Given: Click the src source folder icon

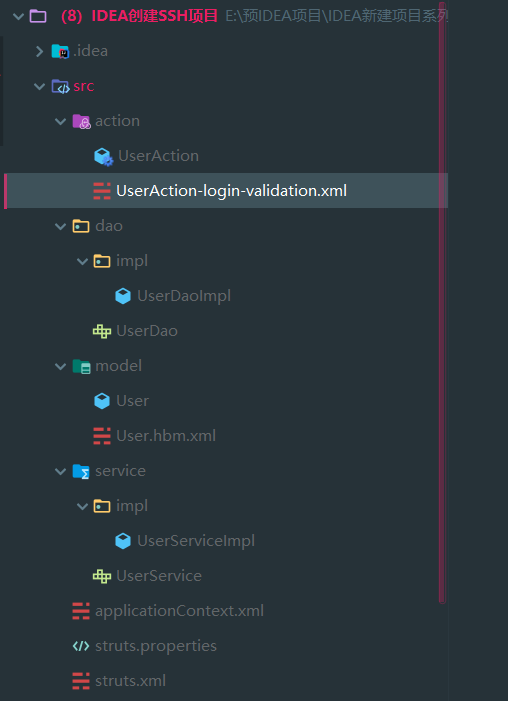Looking at the screenshot, I should click(60, 86).
